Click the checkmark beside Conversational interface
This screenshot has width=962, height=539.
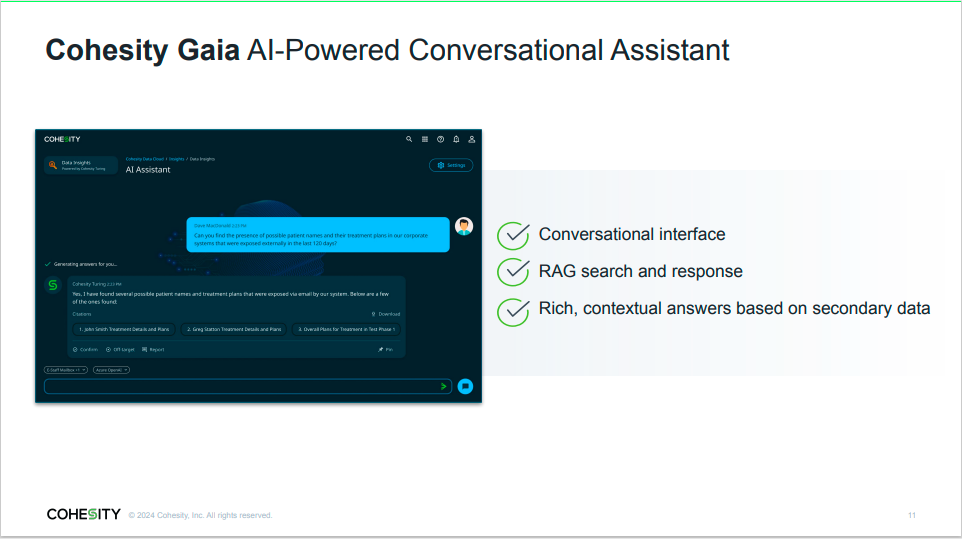pos(514,235)
